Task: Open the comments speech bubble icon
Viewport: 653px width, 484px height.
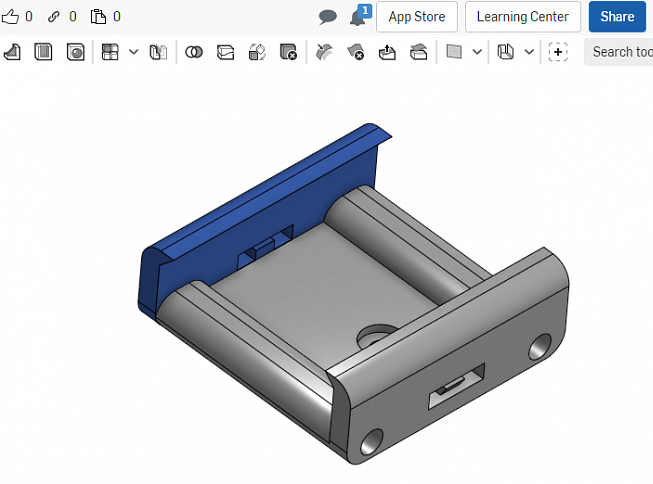Action: click(327, 17)
